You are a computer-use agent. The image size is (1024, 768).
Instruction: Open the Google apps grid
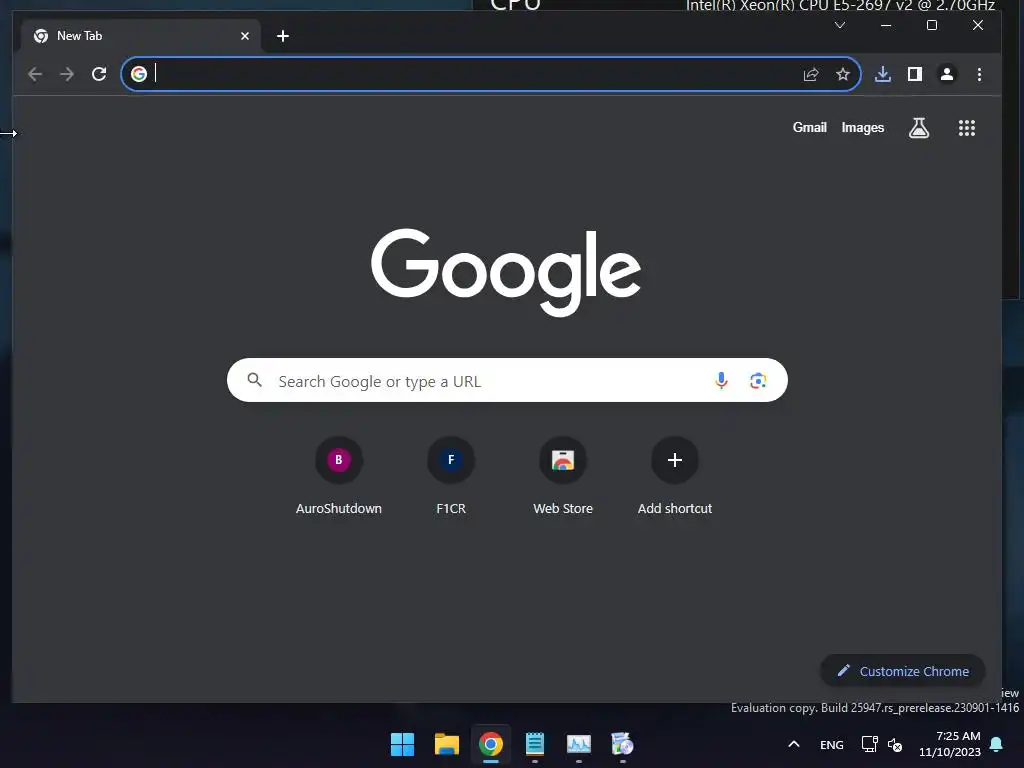(x=967, y=128)
